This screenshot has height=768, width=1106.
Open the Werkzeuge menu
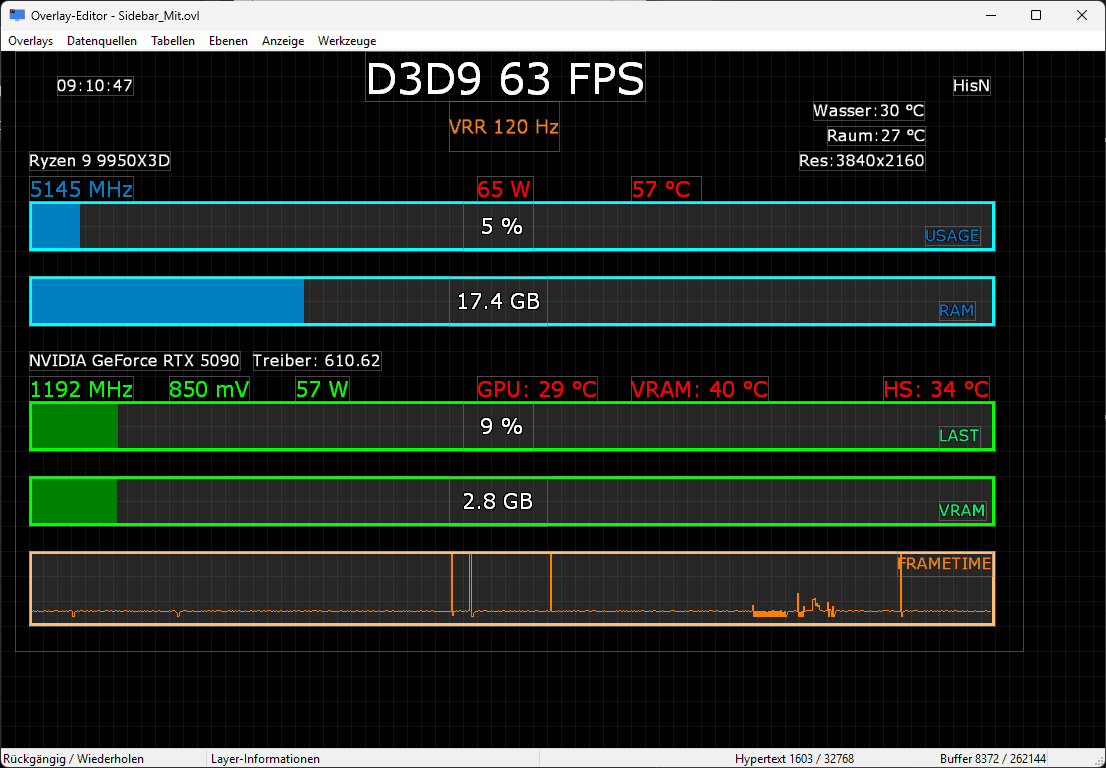pyautogui.click(x=347, y=41)
